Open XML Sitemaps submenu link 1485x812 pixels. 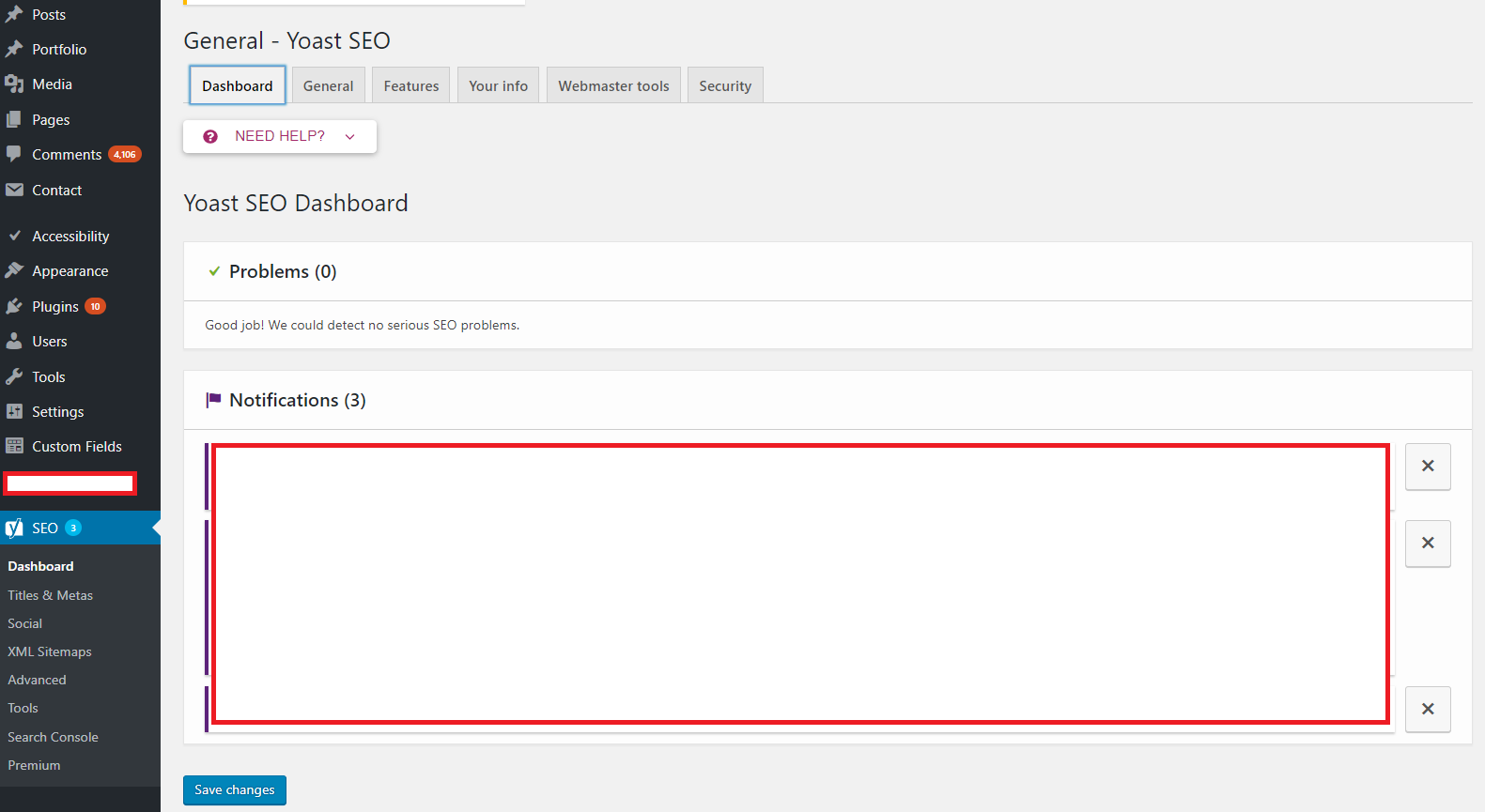[x=49, y=651]
